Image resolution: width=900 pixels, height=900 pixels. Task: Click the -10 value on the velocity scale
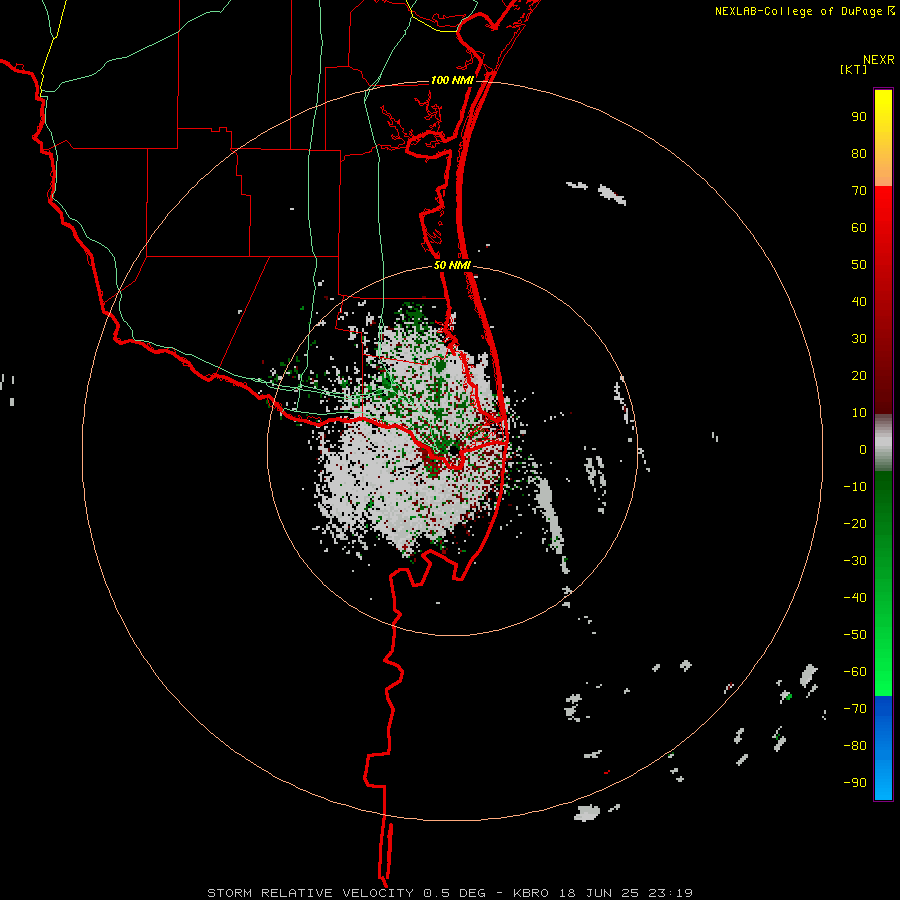pyautogui.click(x=855, y=487)
